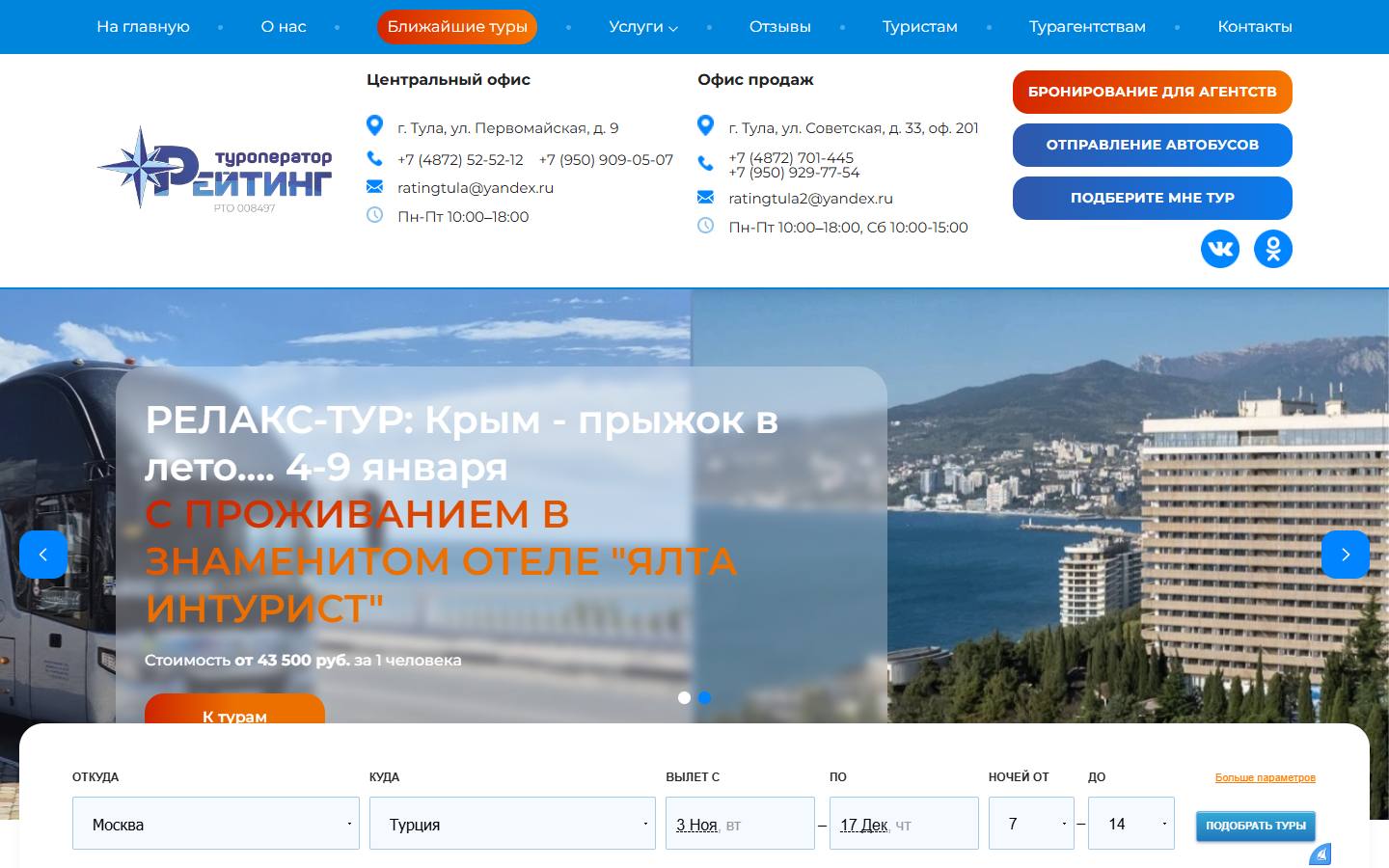Click the envelope icon beside ratingtula2@yandex.ru
This screenshot has width=1389, height=868.
(x=706, y=198)
